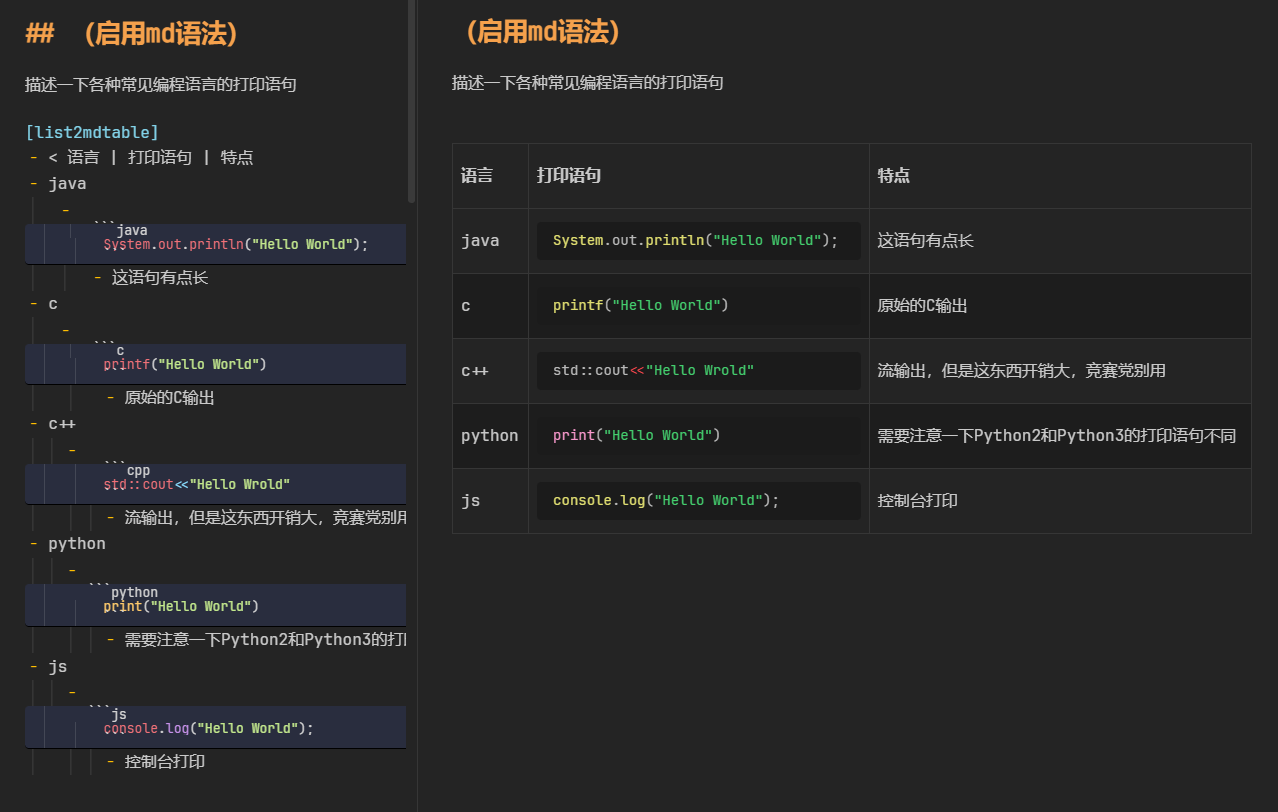Viewport: 1278px width, 812px height.
Task: Click the description paragraph in the source editor
Action: (160, 84)
